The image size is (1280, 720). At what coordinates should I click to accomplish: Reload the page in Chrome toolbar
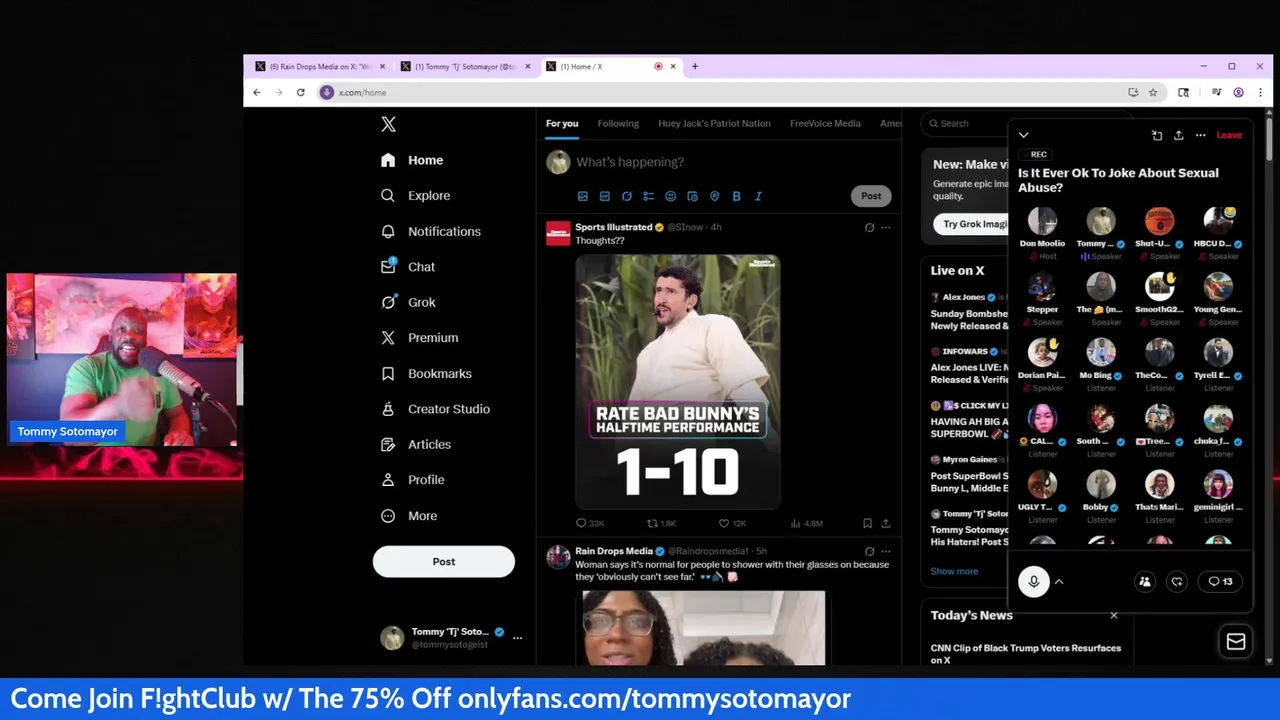(x=300, y=92)
